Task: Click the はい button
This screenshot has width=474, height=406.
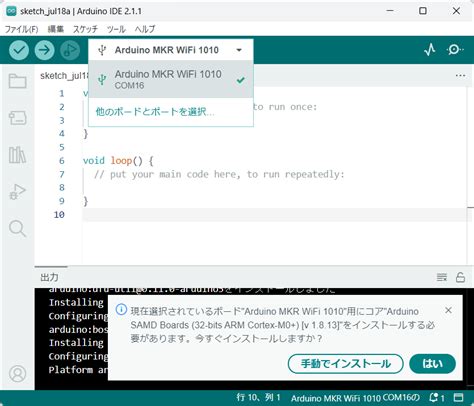Action: pos(432,364)
